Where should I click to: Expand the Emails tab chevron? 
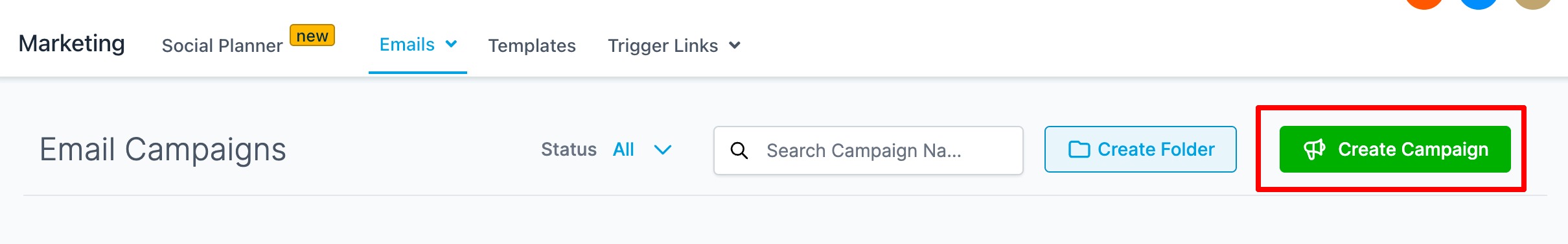452,44
